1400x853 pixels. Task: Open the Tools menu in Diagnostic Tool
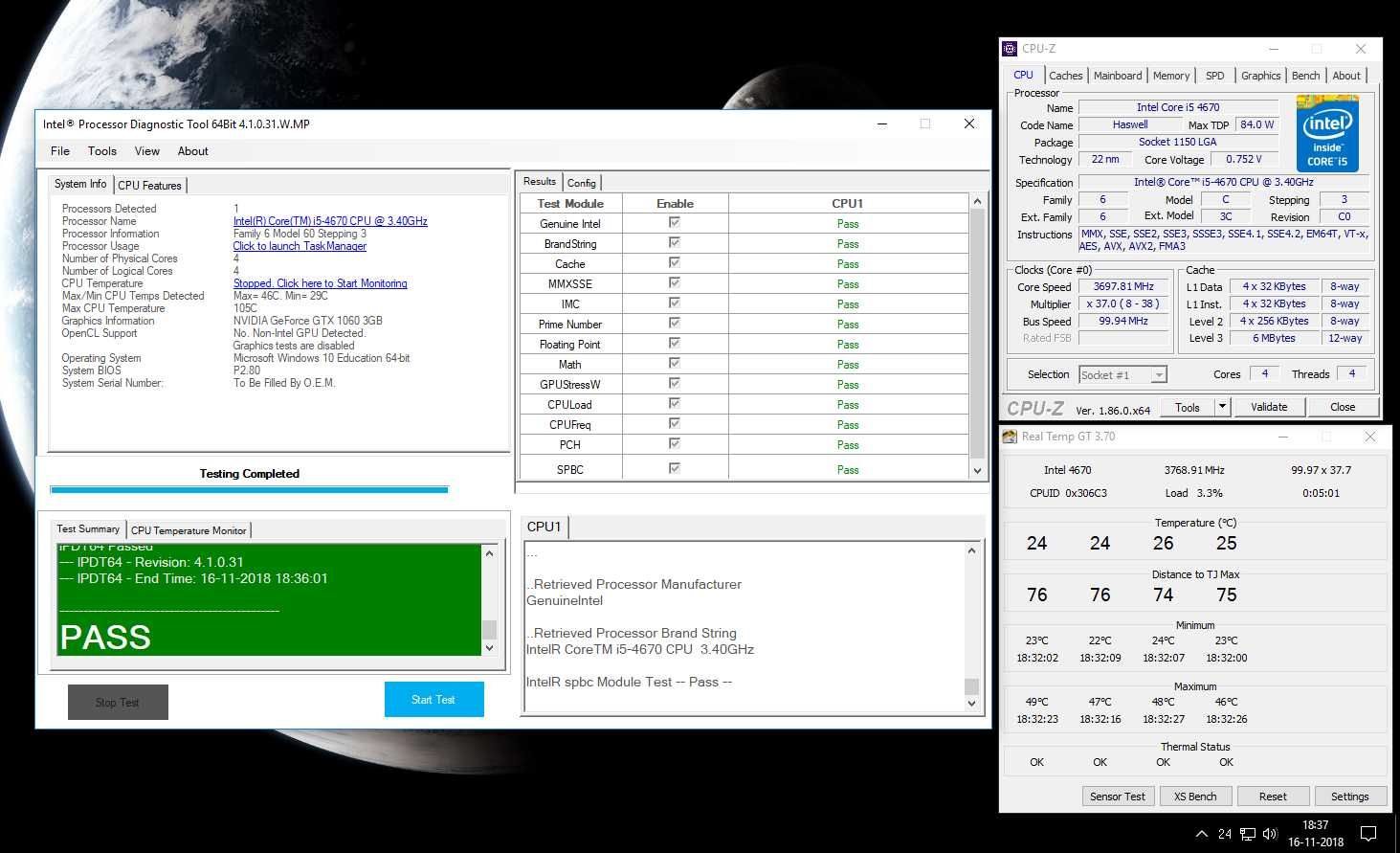coord(102,151)
